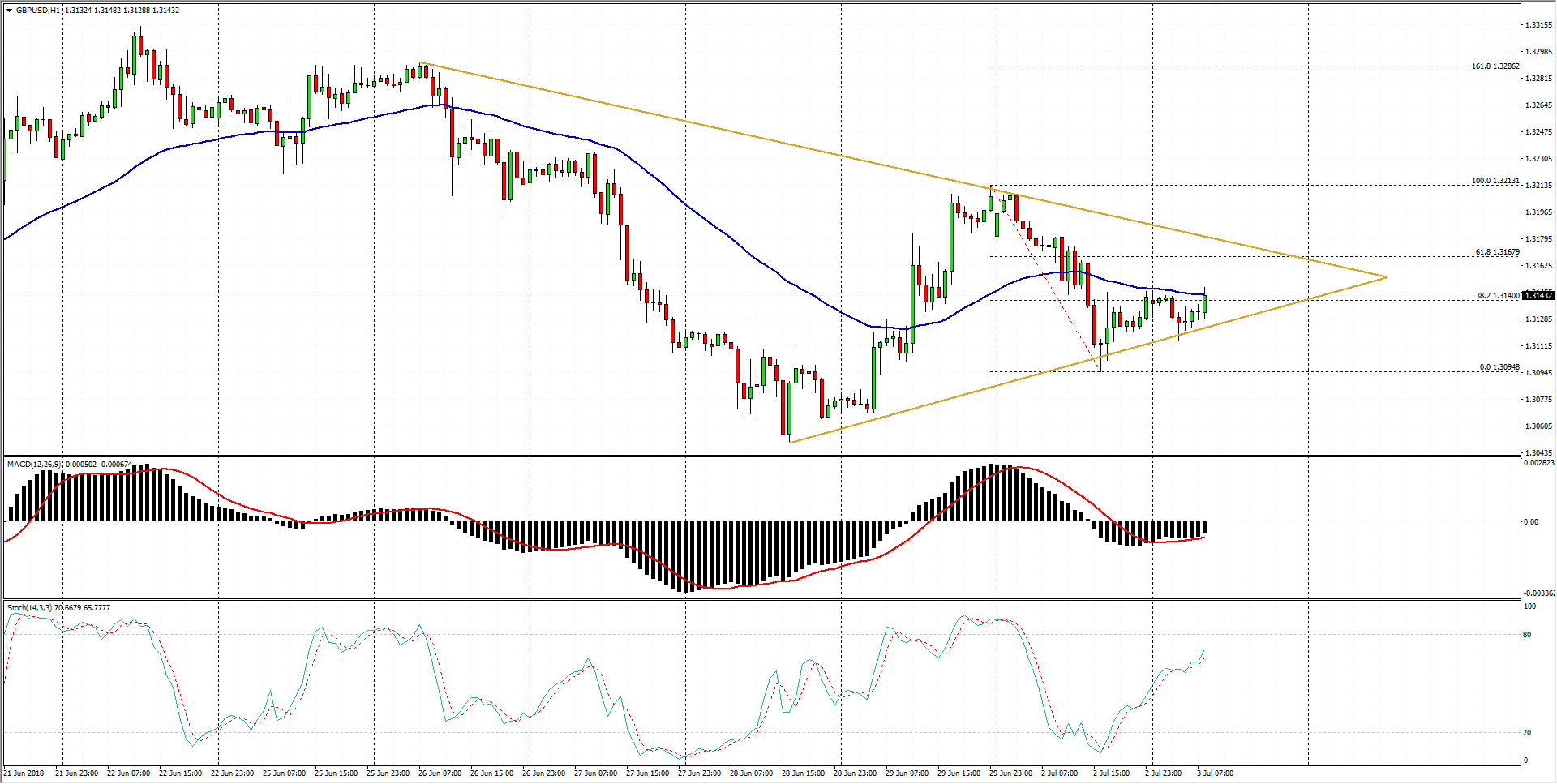Viewport: 1557px width, 784px height.
Task: Click the 1.33155 price scale label
Action: [1538, 25]
